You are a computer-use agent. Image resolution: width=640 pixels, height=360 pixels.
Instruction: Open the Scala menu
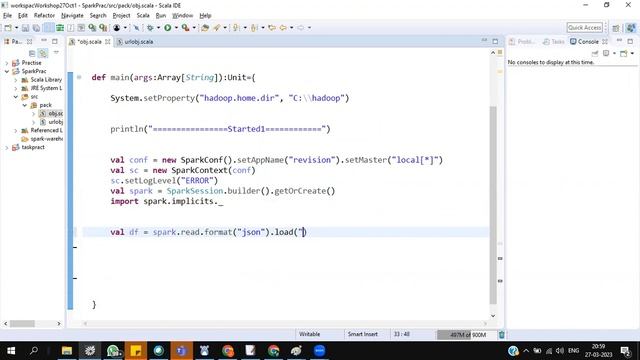pyautogui.click(x=143, y=16)
